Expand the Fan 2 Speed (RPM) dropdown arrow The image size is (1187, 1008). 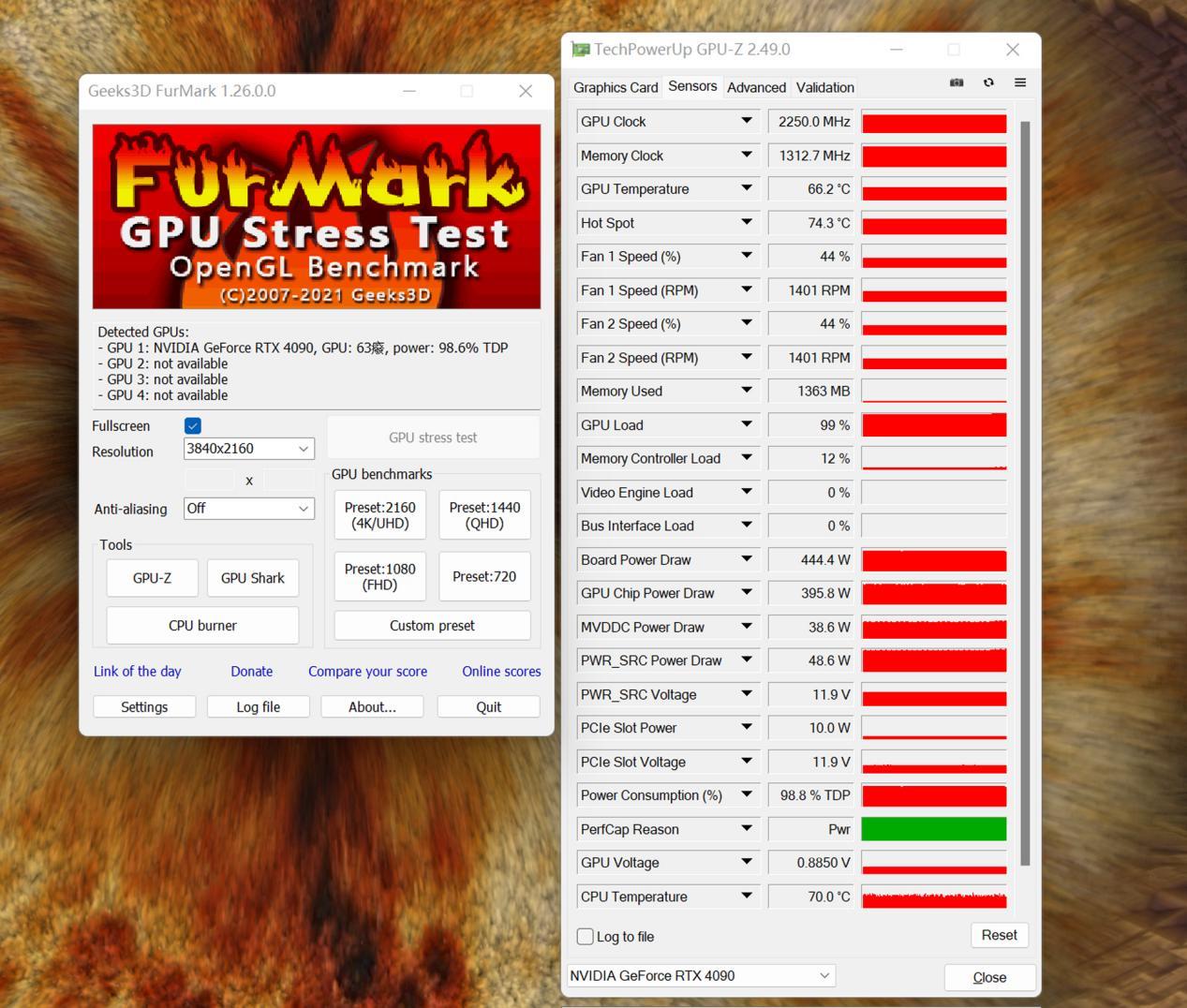[747, 357]
